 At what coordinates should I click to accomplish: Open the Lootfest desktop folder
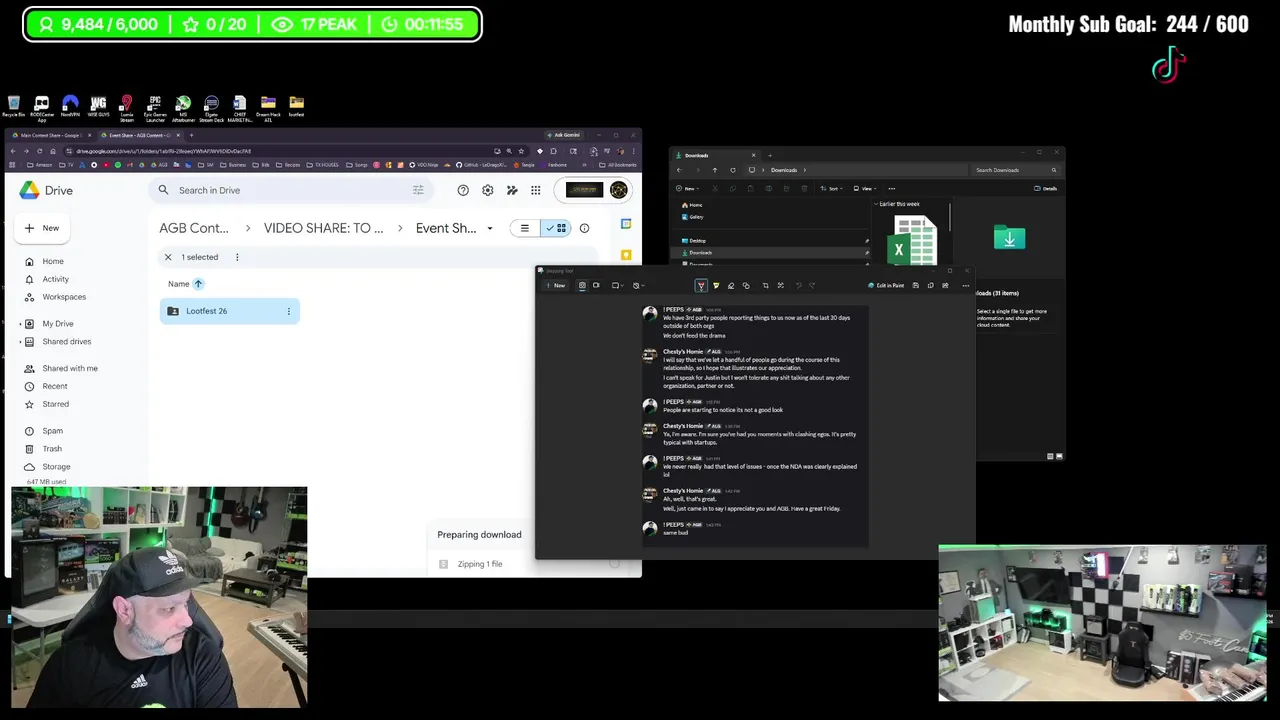pos(296,107)
